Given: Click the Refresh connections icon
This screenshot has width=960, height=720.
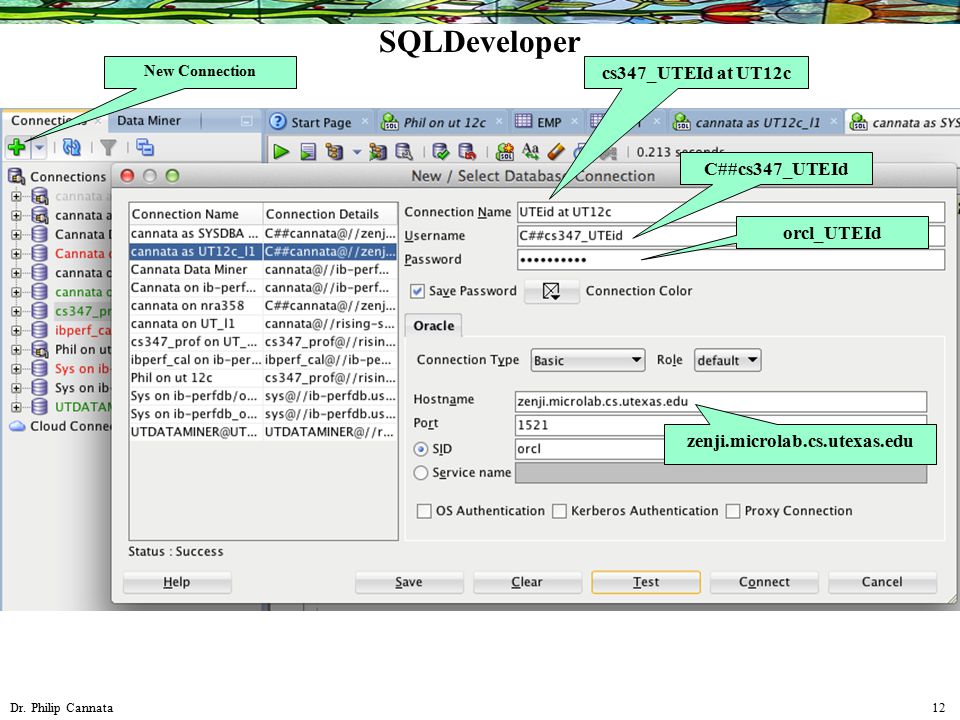Looking at the screenshot, I should (x=72, y=148).
